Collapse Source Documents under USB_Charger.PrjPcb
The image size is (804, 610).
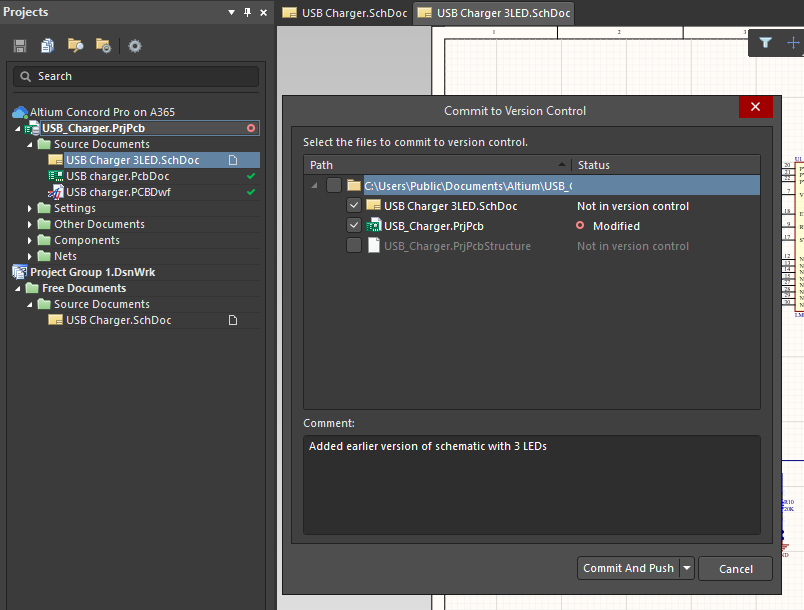[x=30, y=145]
